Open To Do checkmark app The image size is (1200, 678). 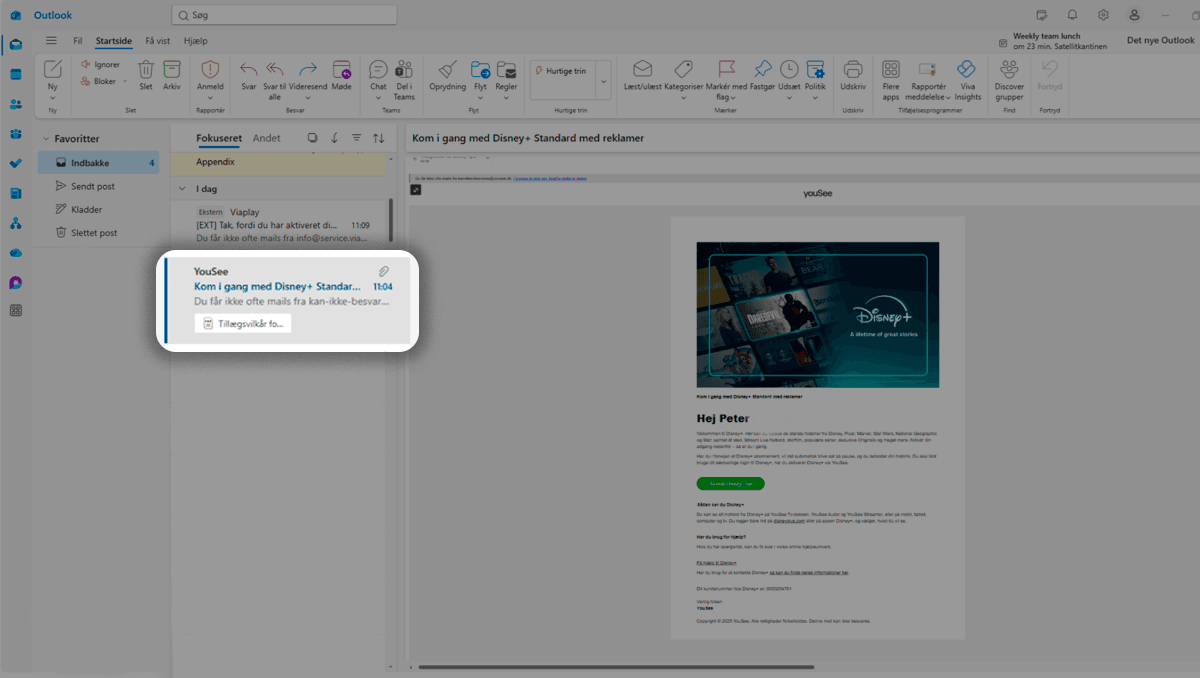coord(15,163)
